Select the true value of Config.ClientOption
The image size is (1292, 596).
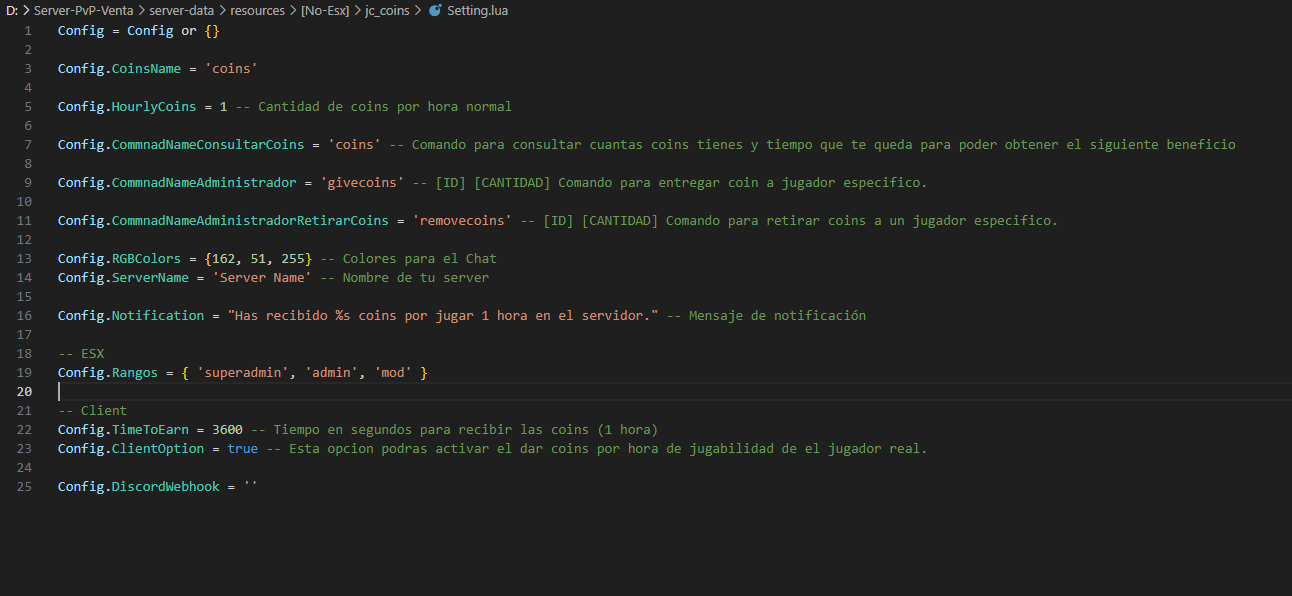(243, 448)
